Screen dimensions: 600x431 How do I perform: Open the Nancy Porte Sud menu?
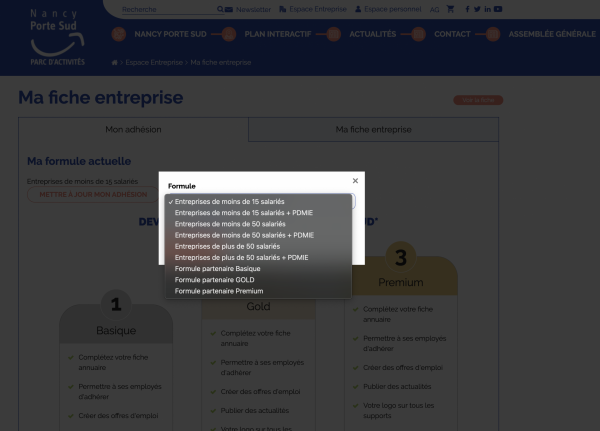pyautogui.click(x=170, y=34)
